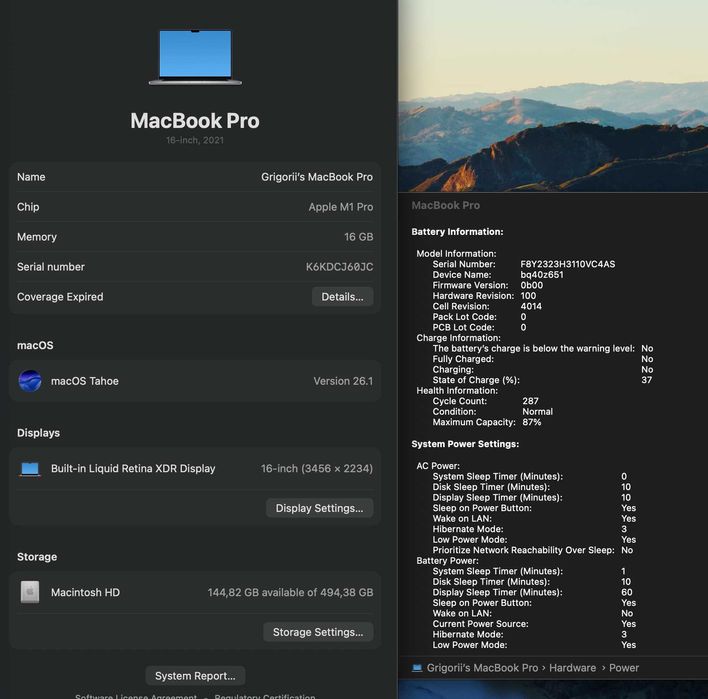The height and width of the screenshot is (699, 708).
Task: Select Hardware in the path bar
Action: pos(573,668)
